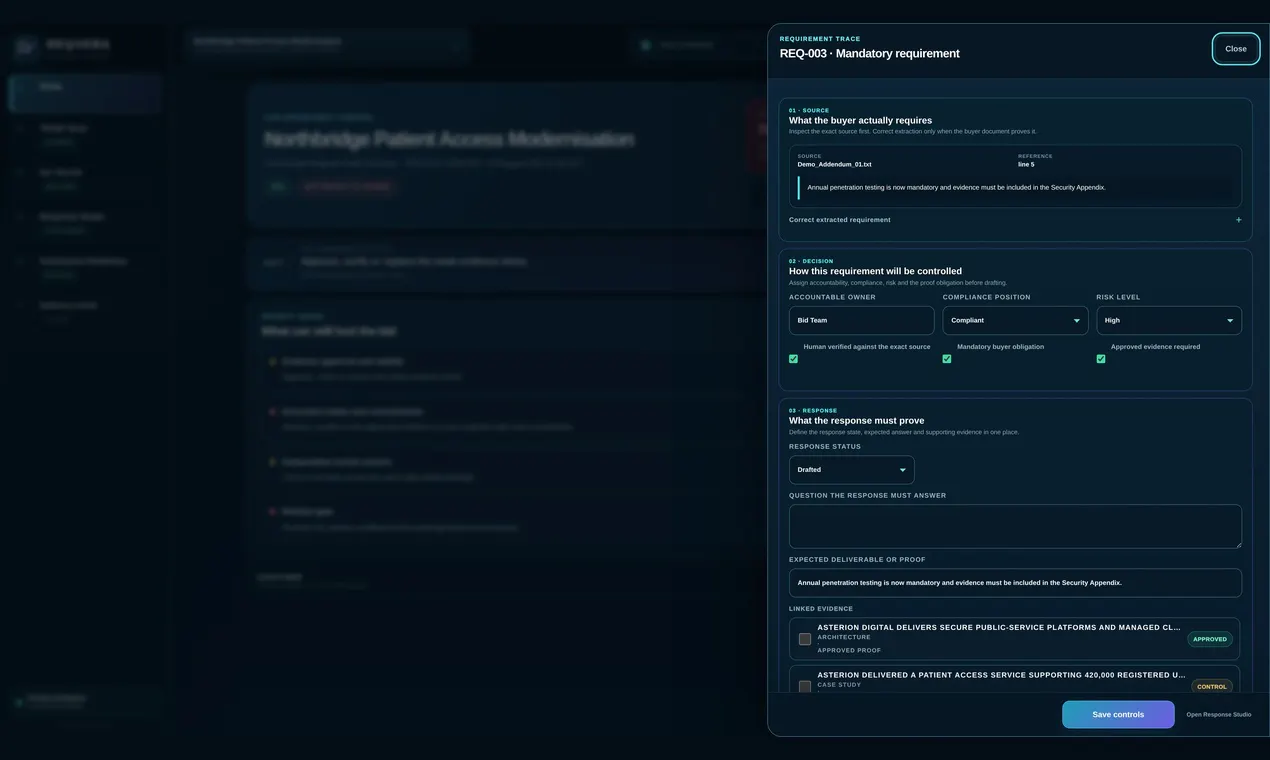
Task: Click the heading How this requirement will be controlled
Action: [875, 271]
